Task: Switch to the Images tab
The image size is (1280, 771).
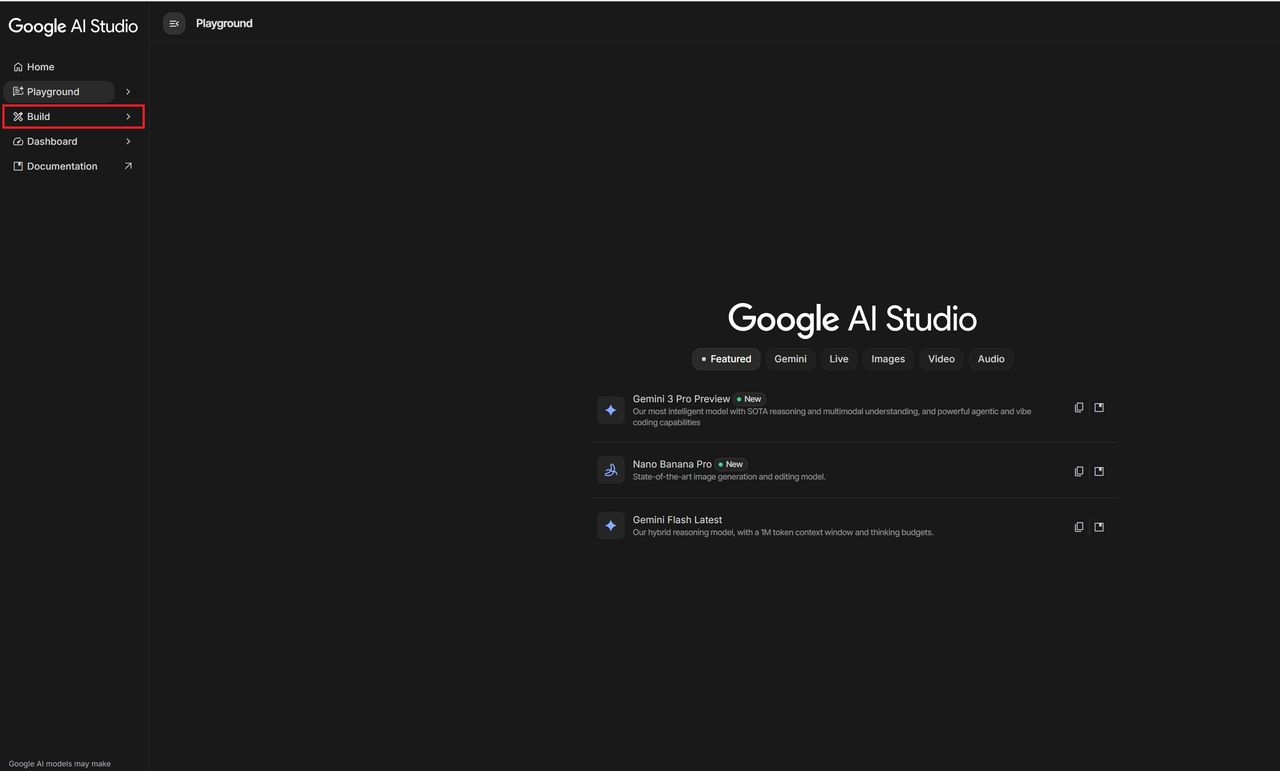Action: click(887, 359)
